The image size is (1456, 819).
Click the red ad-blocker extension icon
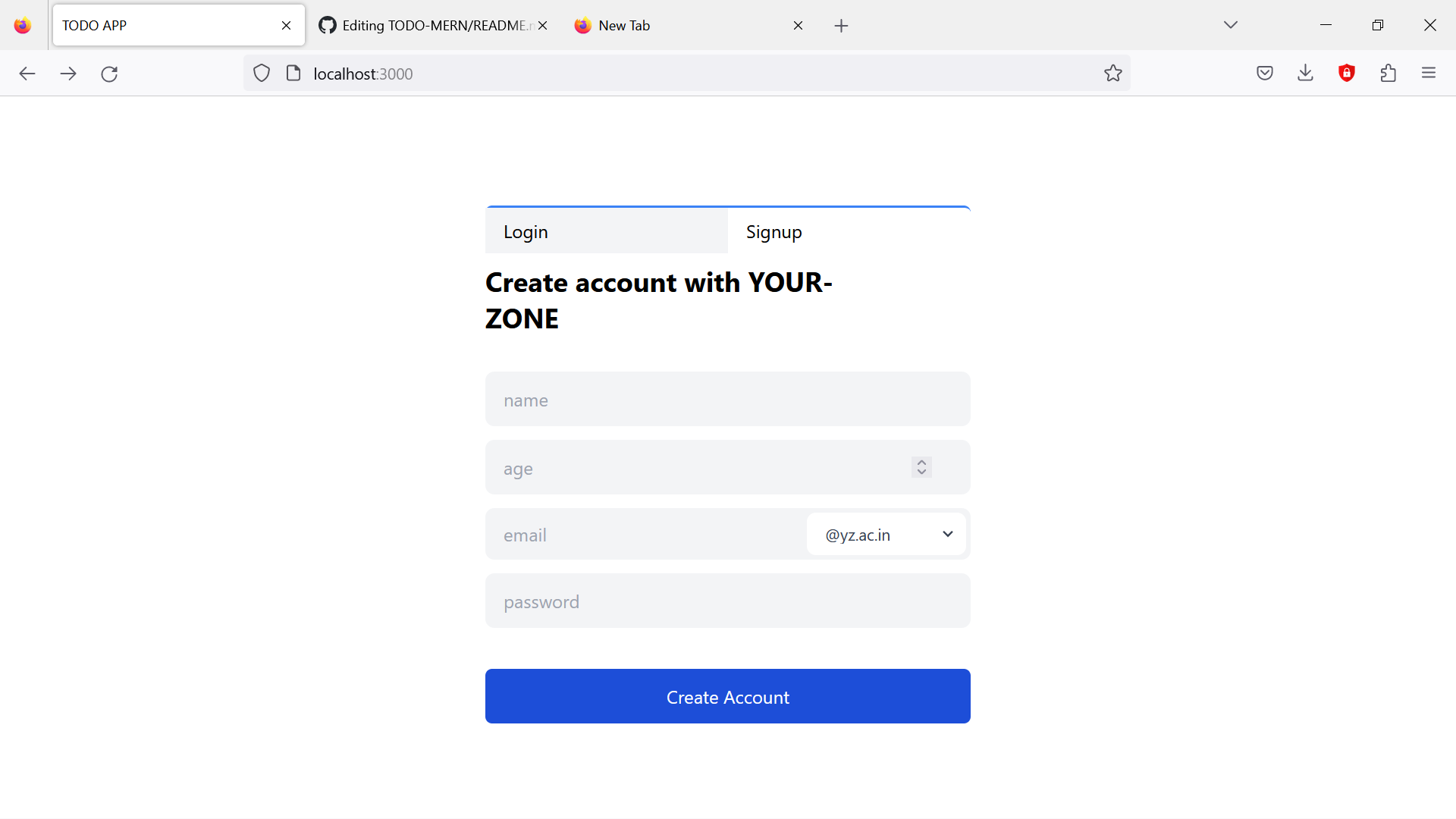point(1347,73)
